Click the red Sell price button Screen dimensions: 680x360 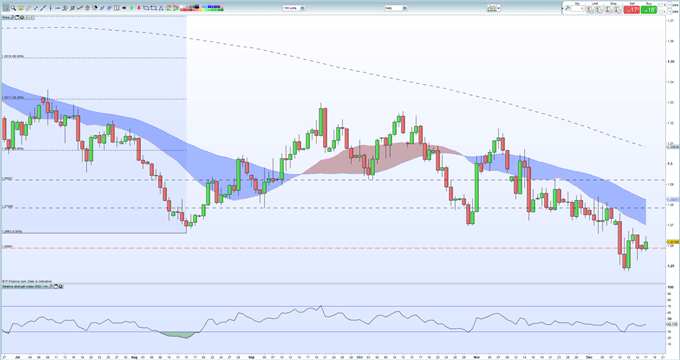pos(631,10)
